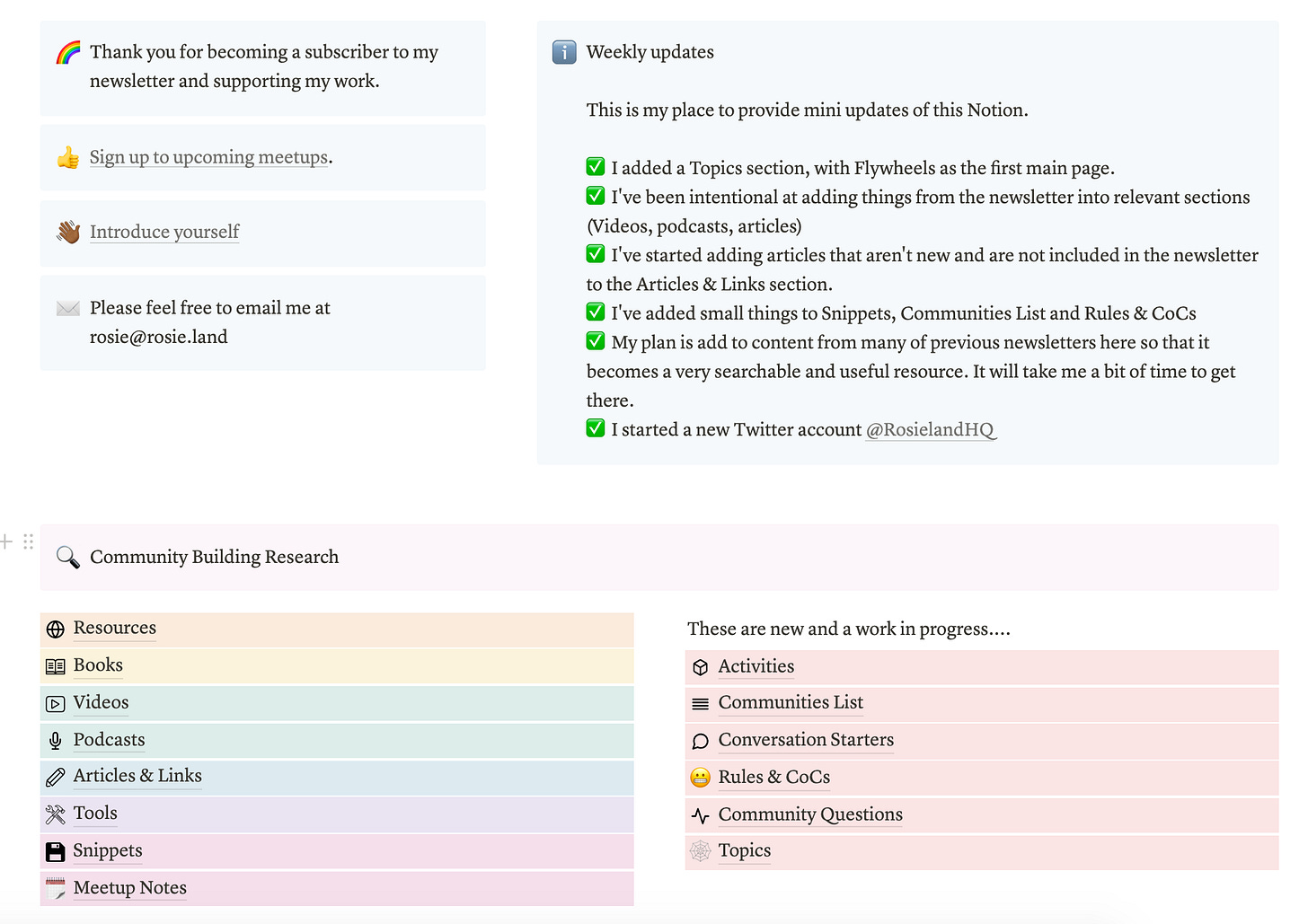The image size is (1308, 924).
Task: Open the Sign up to upcoming meetups link
Action: tap(208, 157)
